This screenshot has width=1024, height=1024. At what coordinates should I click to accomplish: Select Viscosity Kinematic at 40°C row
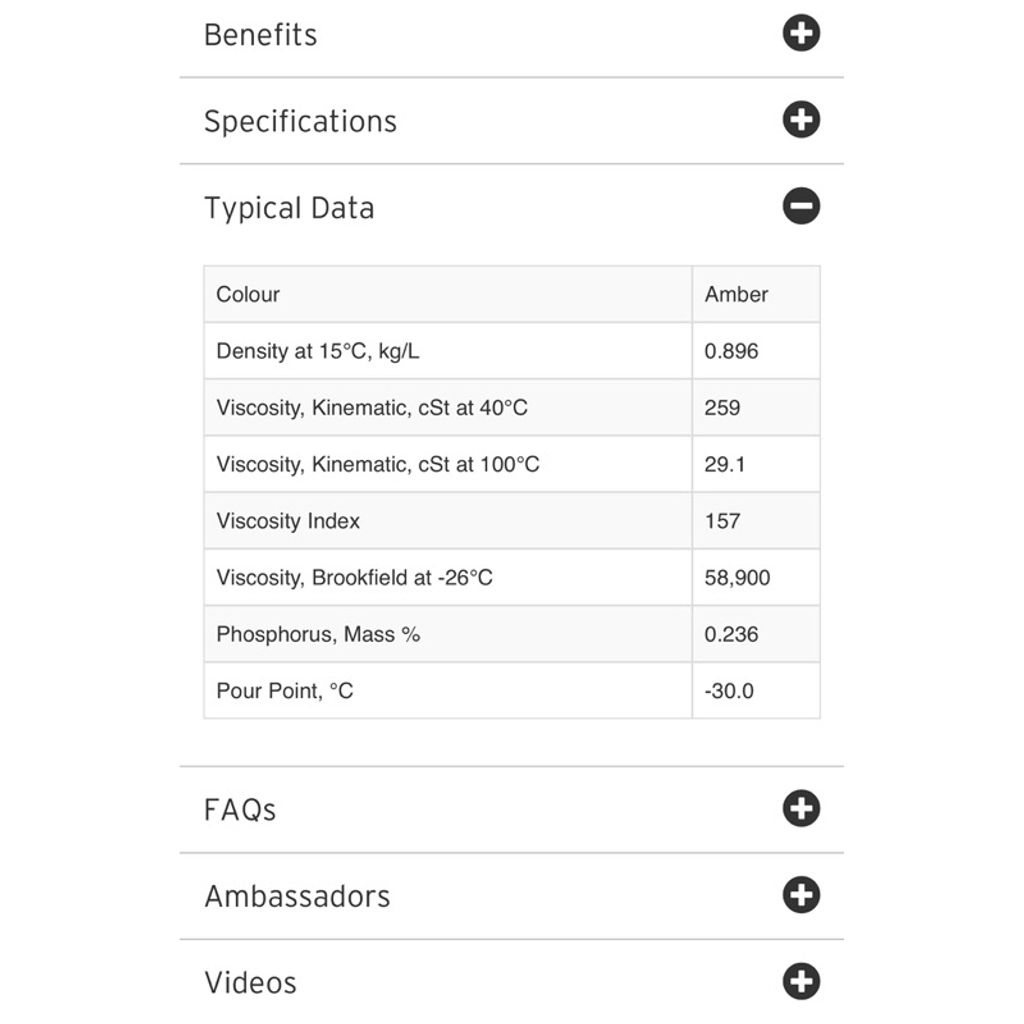pos(512,408)
